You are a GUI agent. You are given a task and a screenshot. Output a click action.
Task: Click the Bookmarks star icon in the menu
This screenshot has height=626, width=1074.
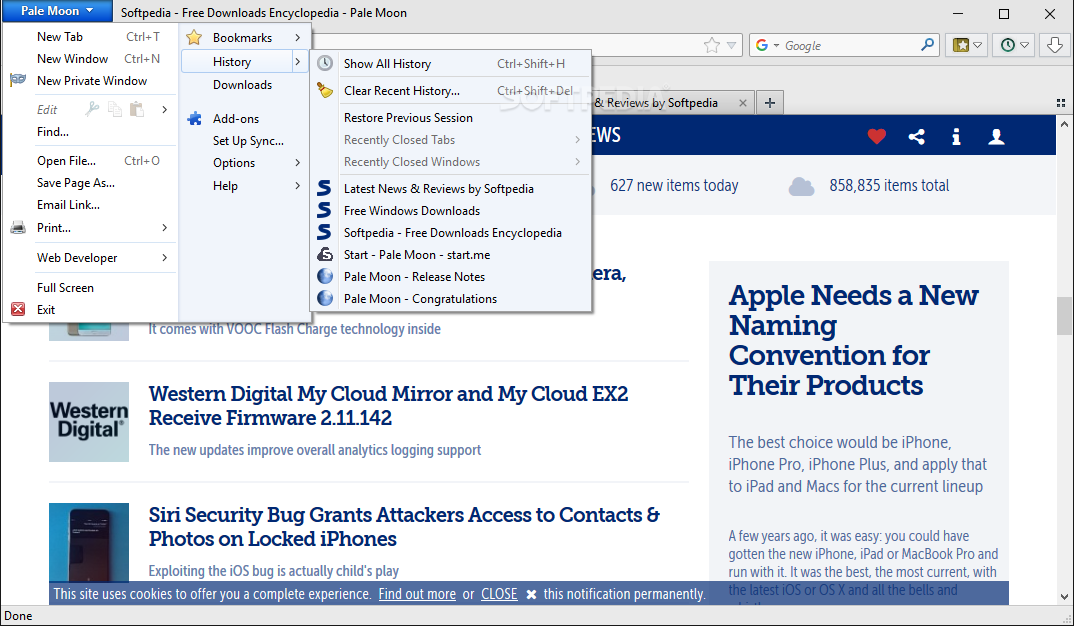[195, 38]
